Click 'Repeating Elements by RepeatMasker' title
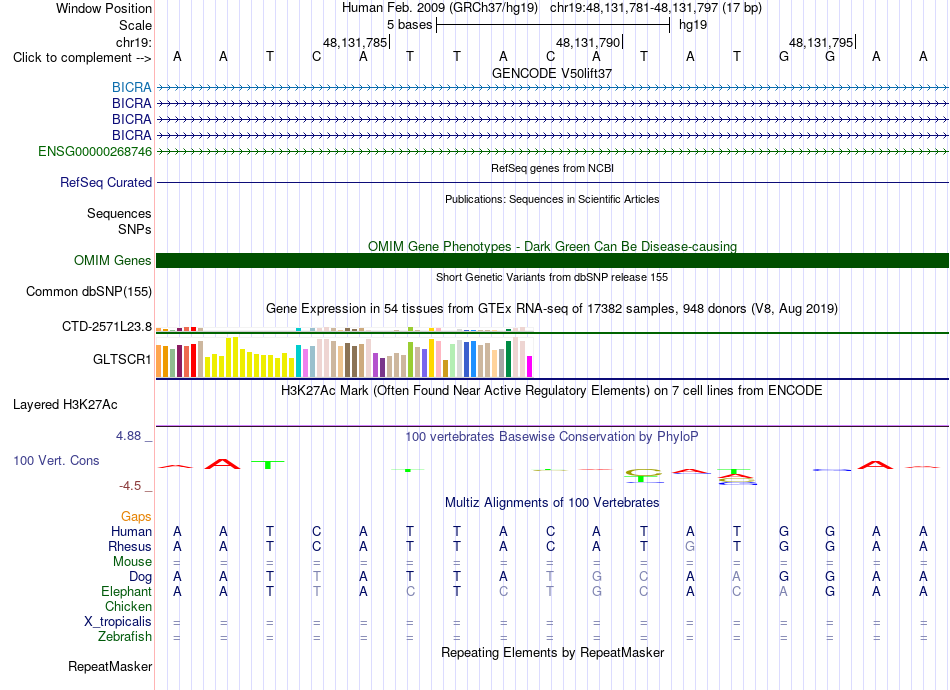 pyautogui.click(x=553, y=652)
